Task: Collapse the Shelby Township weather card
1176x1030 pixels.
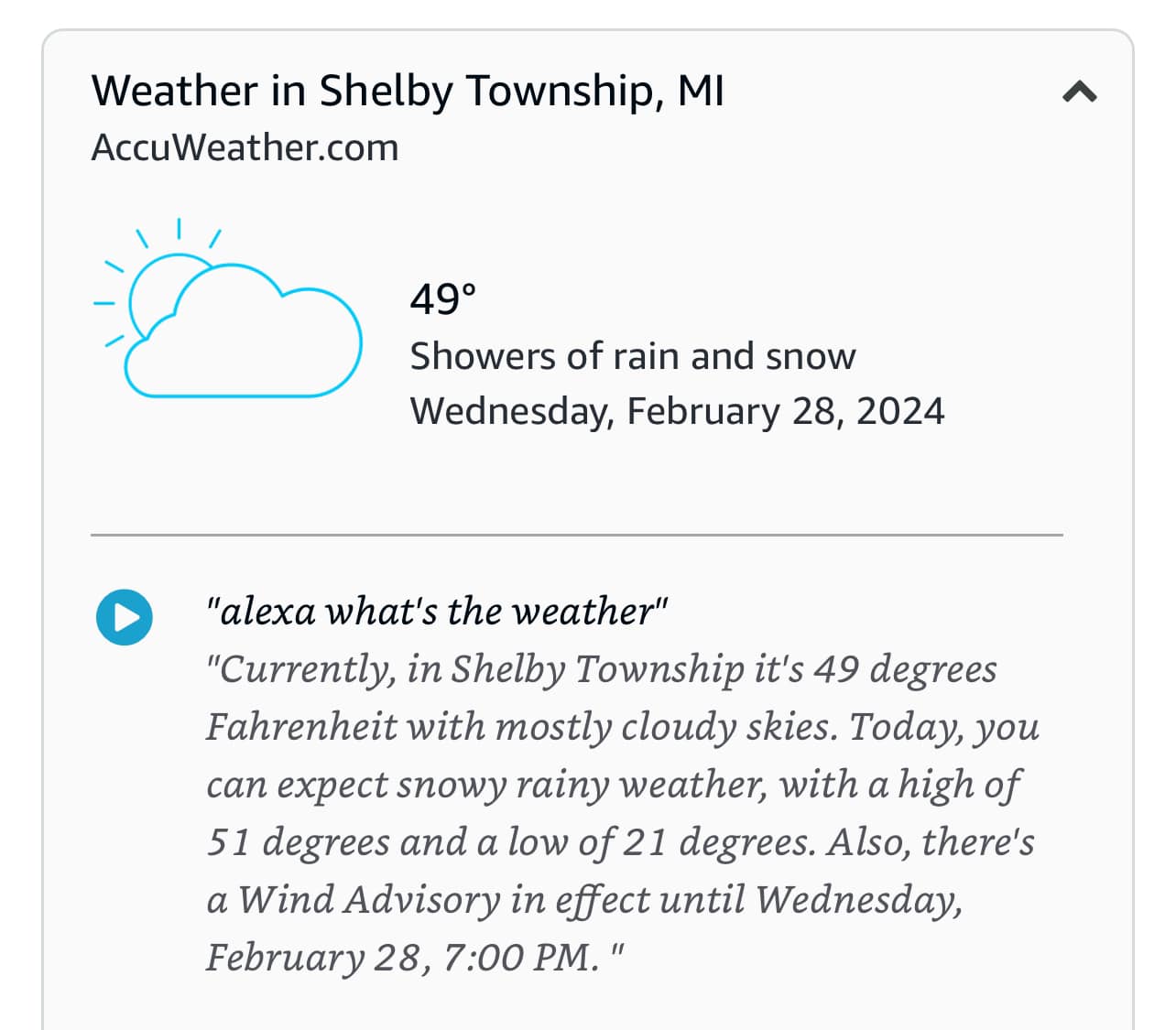Action: point(1079,92)
